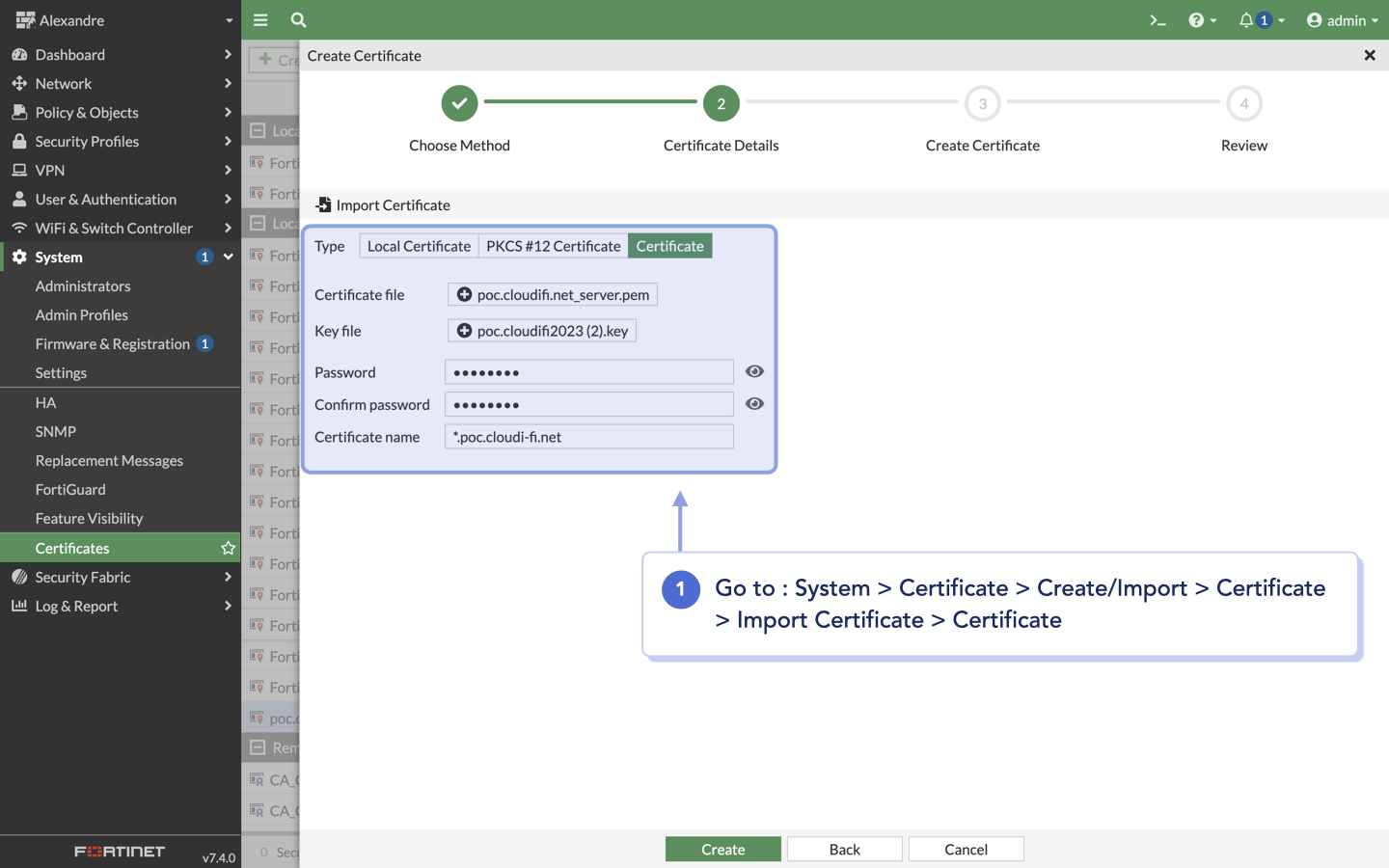Screen dimensions: 1389x868
Task: Edit the Certificate name input field
Action: [x=588, y=436]
